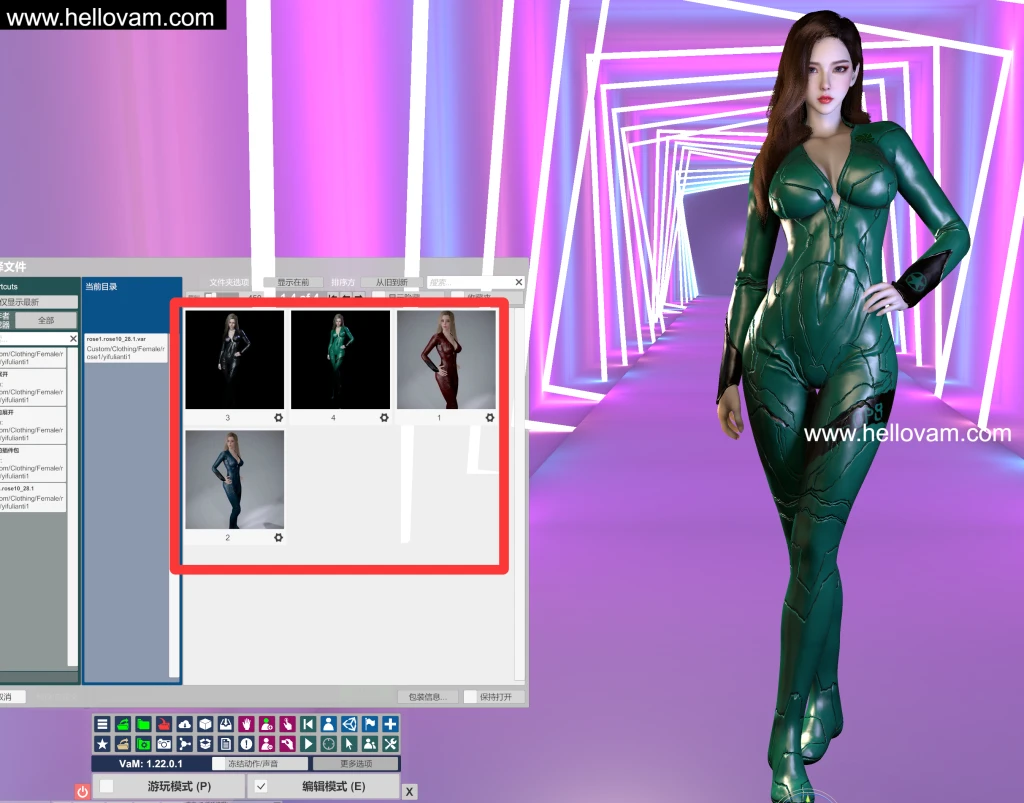Image resolution: width=1024 pixels, height=803 pixels.
Task: Select the rose1.rose10_28.1.var directory entry
Action: click(x=126, y=348)
